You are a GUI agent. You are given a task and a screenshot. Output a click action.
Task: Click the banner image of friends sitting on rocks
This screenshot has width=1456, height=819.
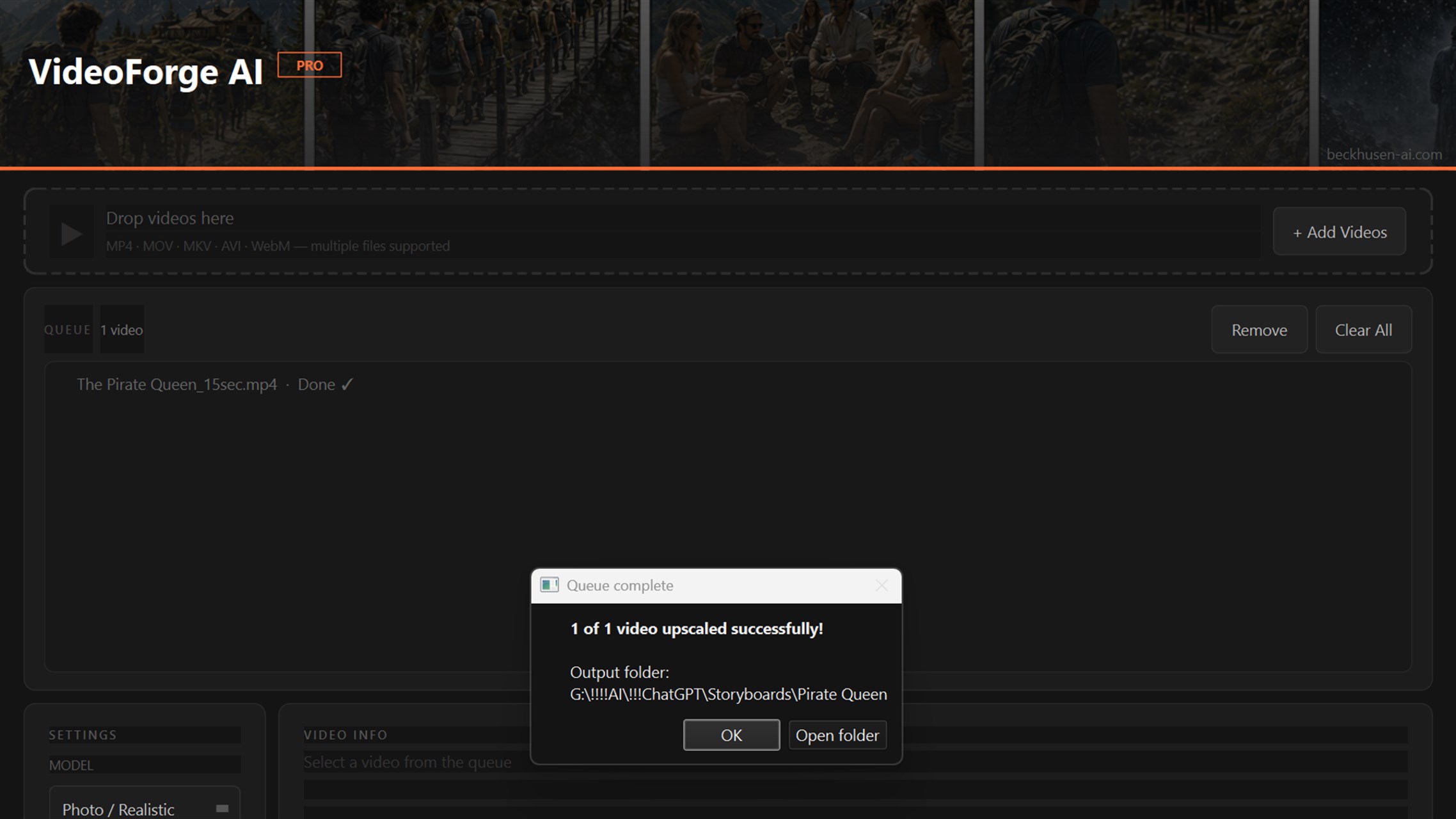[x=812, y=83]
